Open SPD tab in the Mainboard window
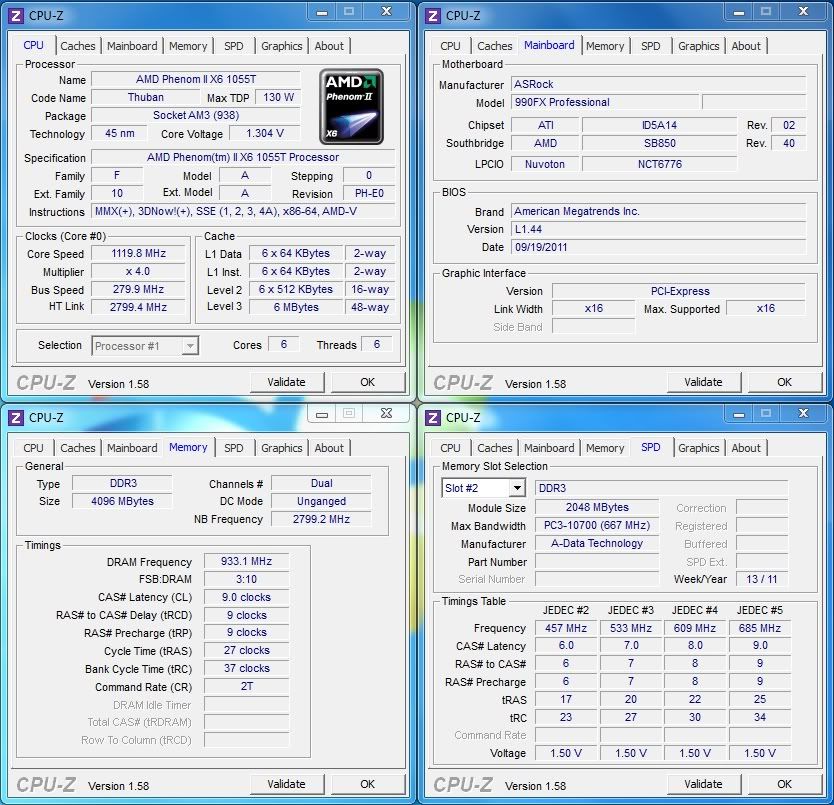Viewport: 834px width, 805px height. tap(650, 46)
